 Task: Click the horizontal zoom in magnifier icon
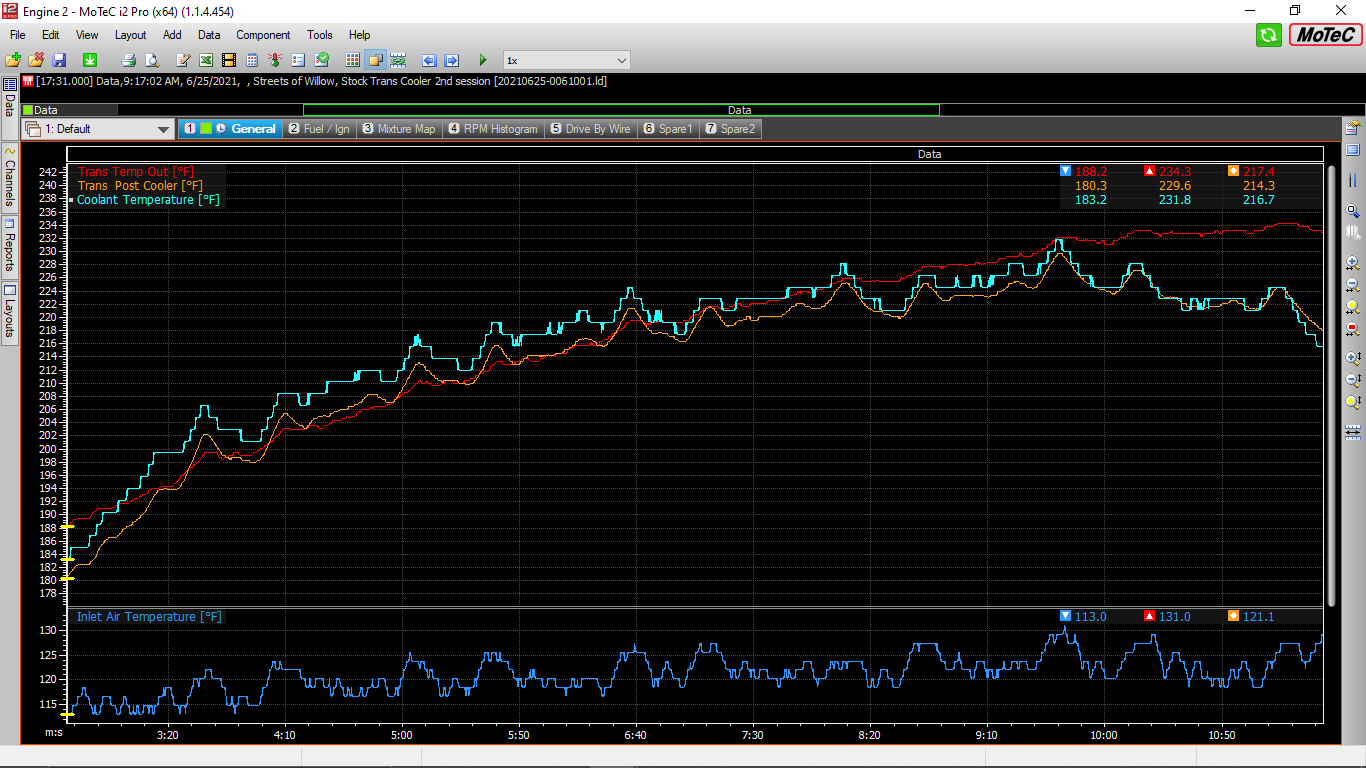[1353, 263]
